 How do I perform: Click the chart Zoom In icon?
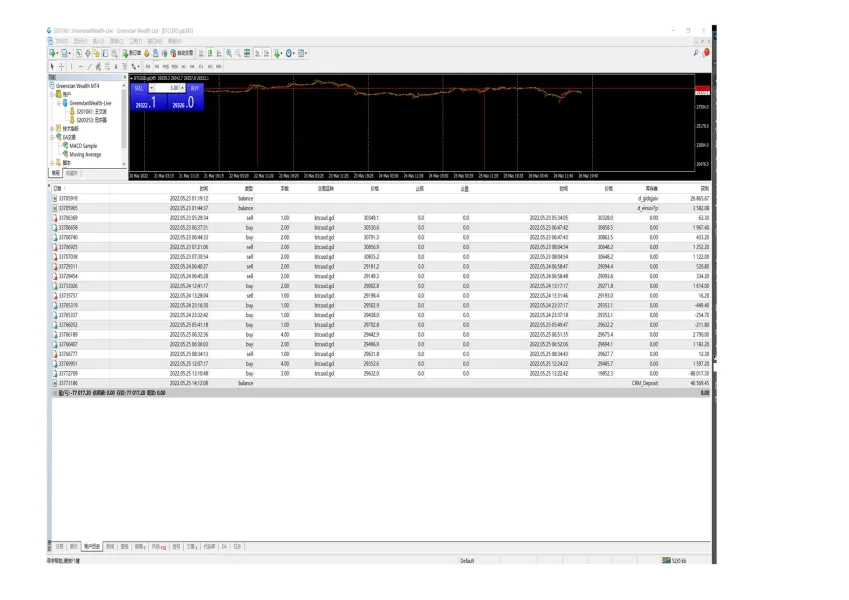pyautogui.click(x=229, y=53)
